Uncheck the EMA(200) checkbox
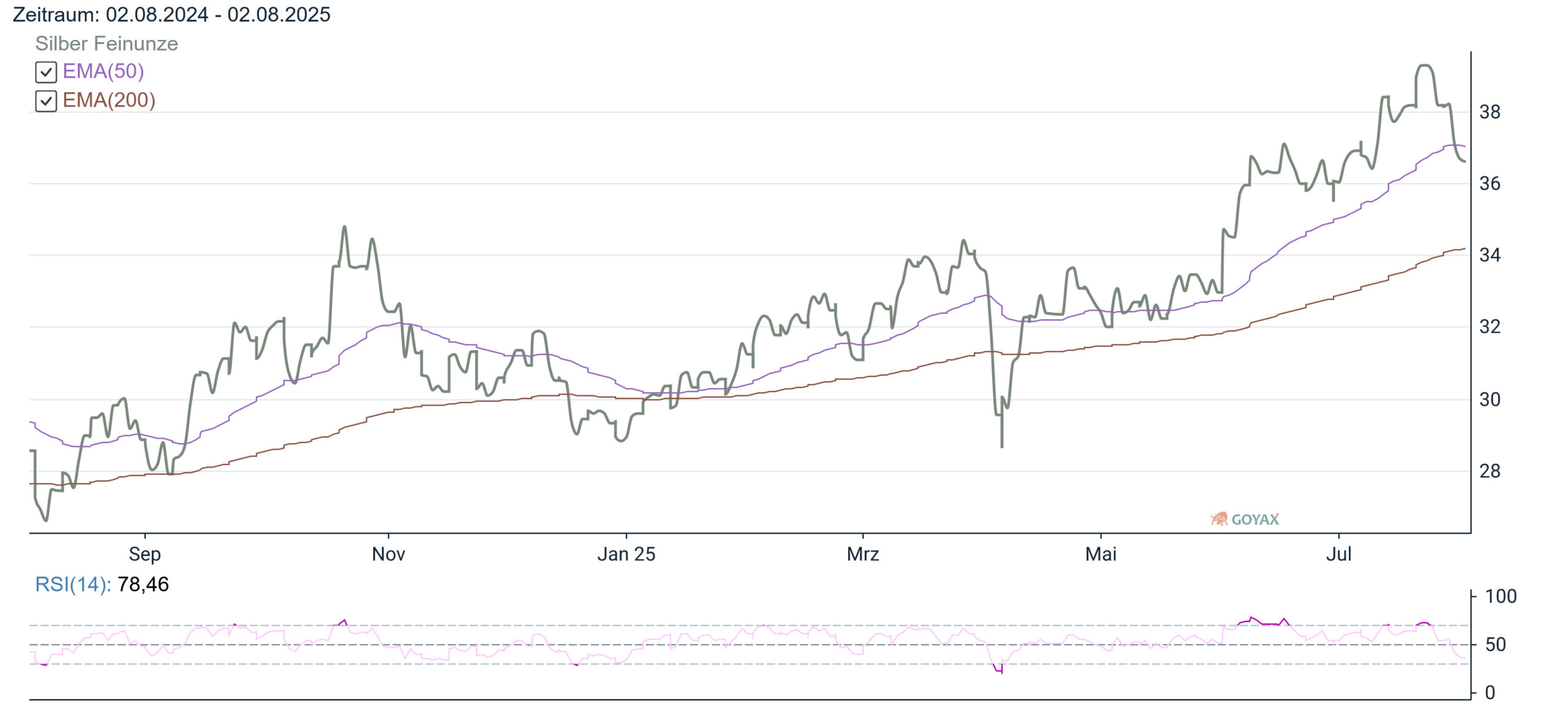 [46, 101]
